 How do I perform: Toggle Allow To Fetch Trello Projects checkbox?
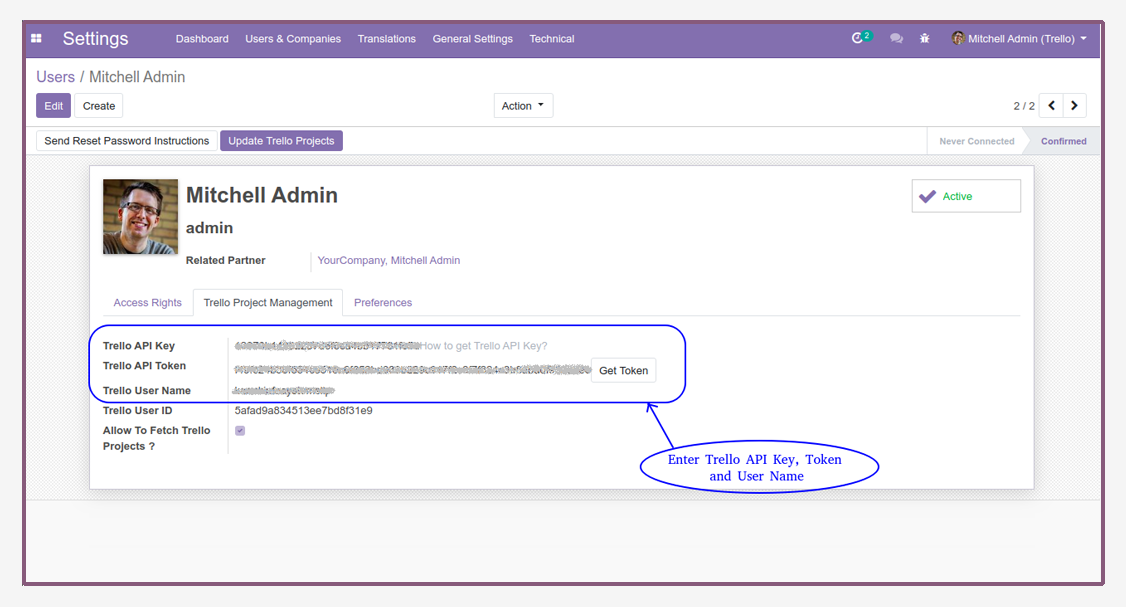click(x=240, y=431)
